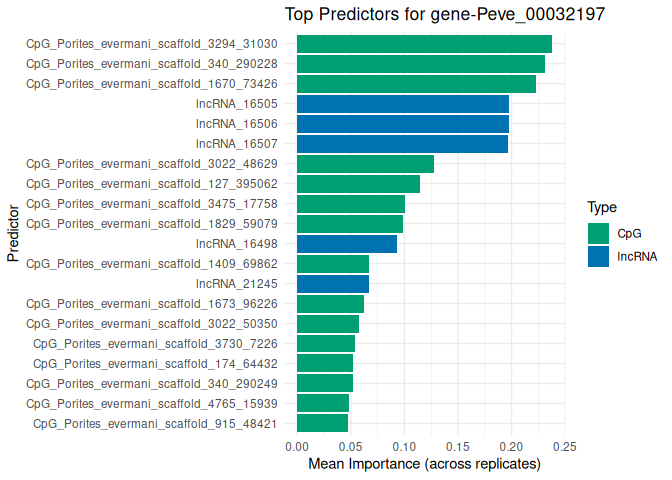Select the lncRNA_16505 bar
This screenshot has height=480, width=672.
coord(403,104)
